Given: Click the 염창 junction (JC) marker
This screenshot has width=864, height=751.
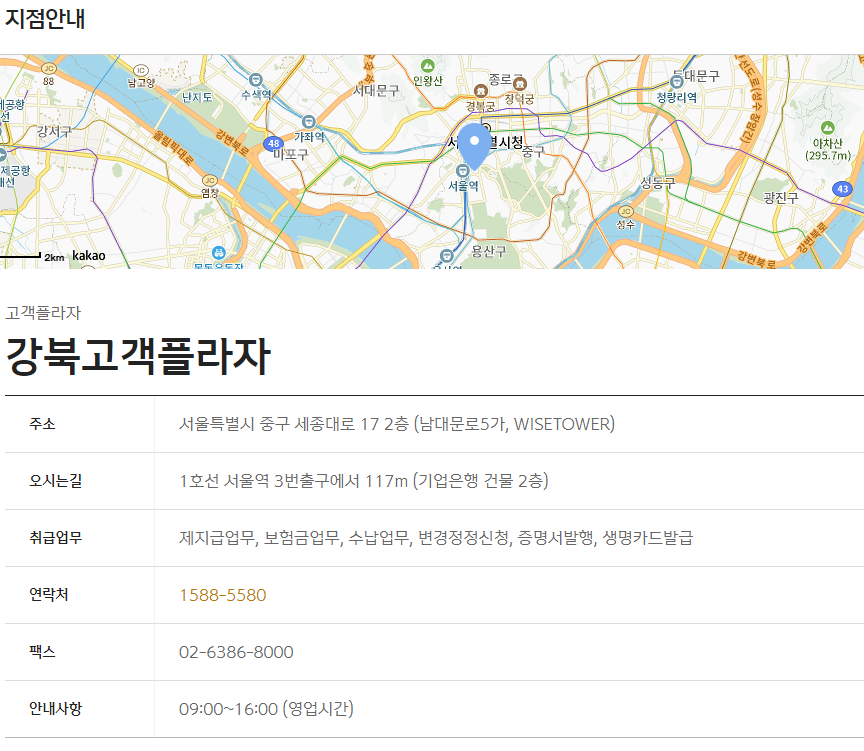Looking at the screenshot, I should (210, 181).
